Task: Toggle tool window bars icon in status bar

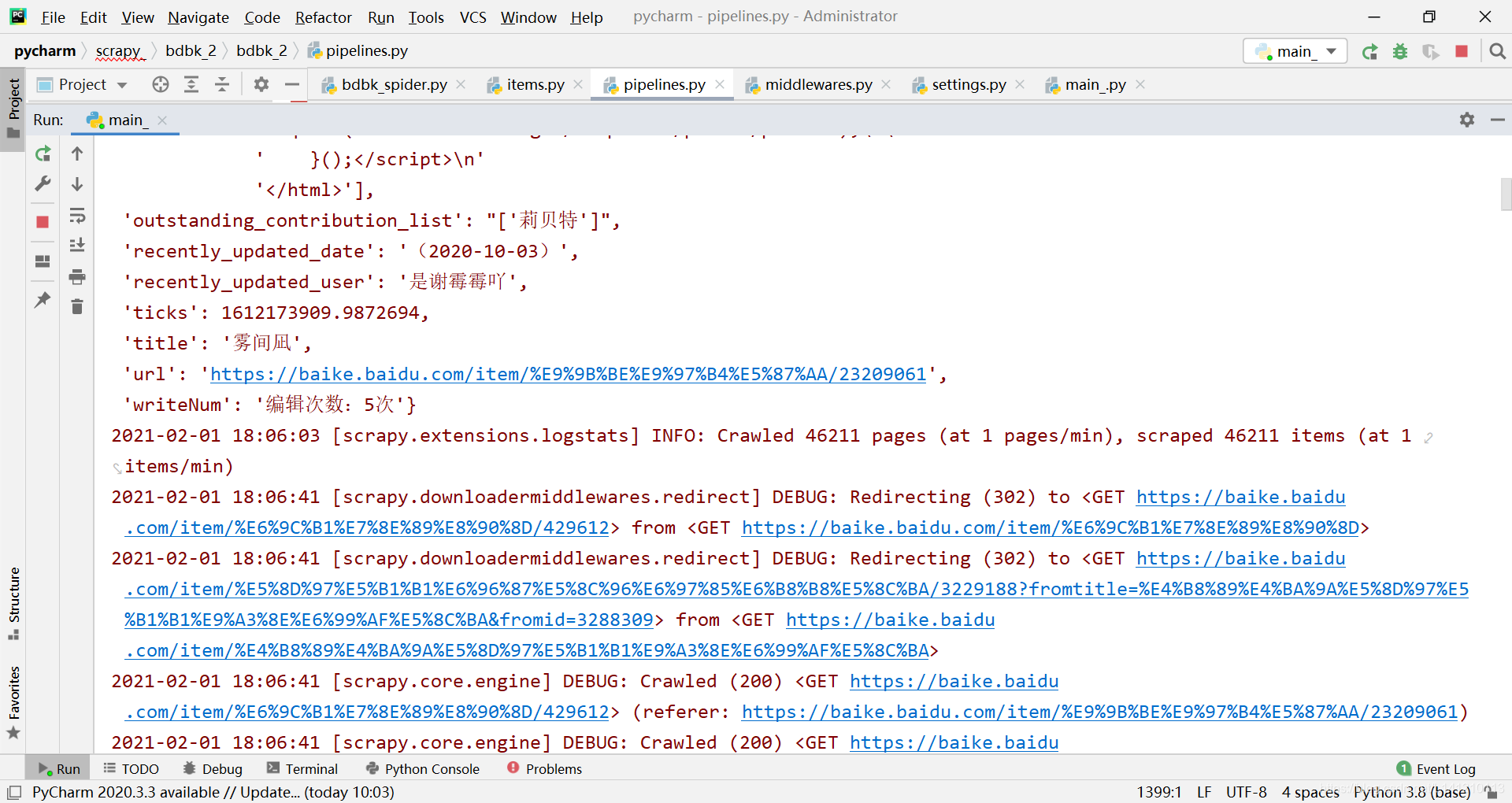Action: pyautogui.click(x=14, y=792)
